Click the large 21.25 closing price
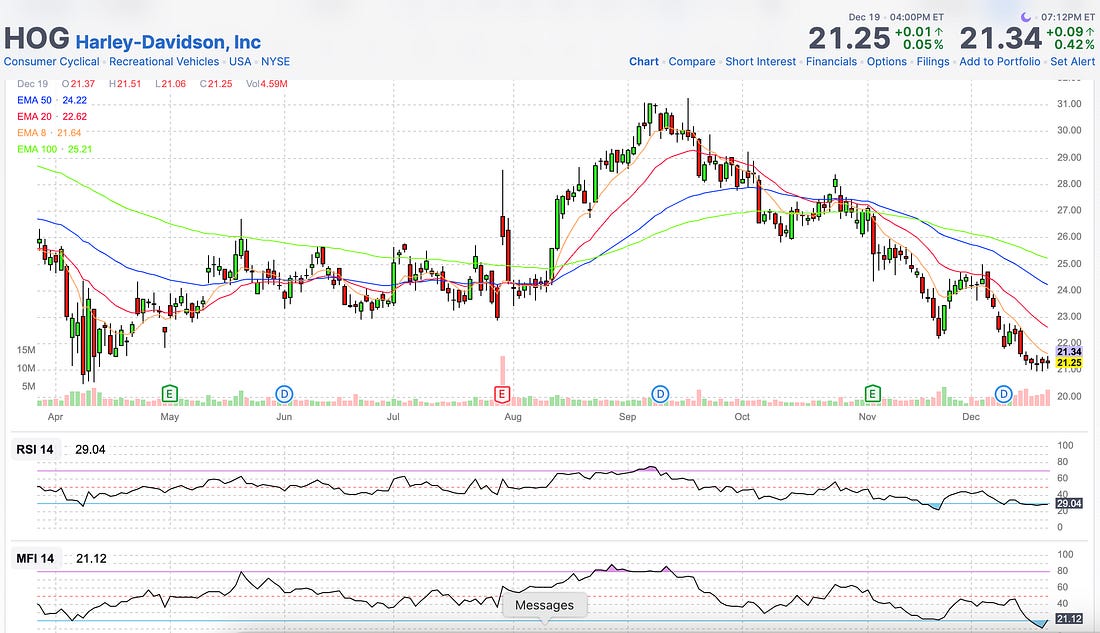 (849, 39)
